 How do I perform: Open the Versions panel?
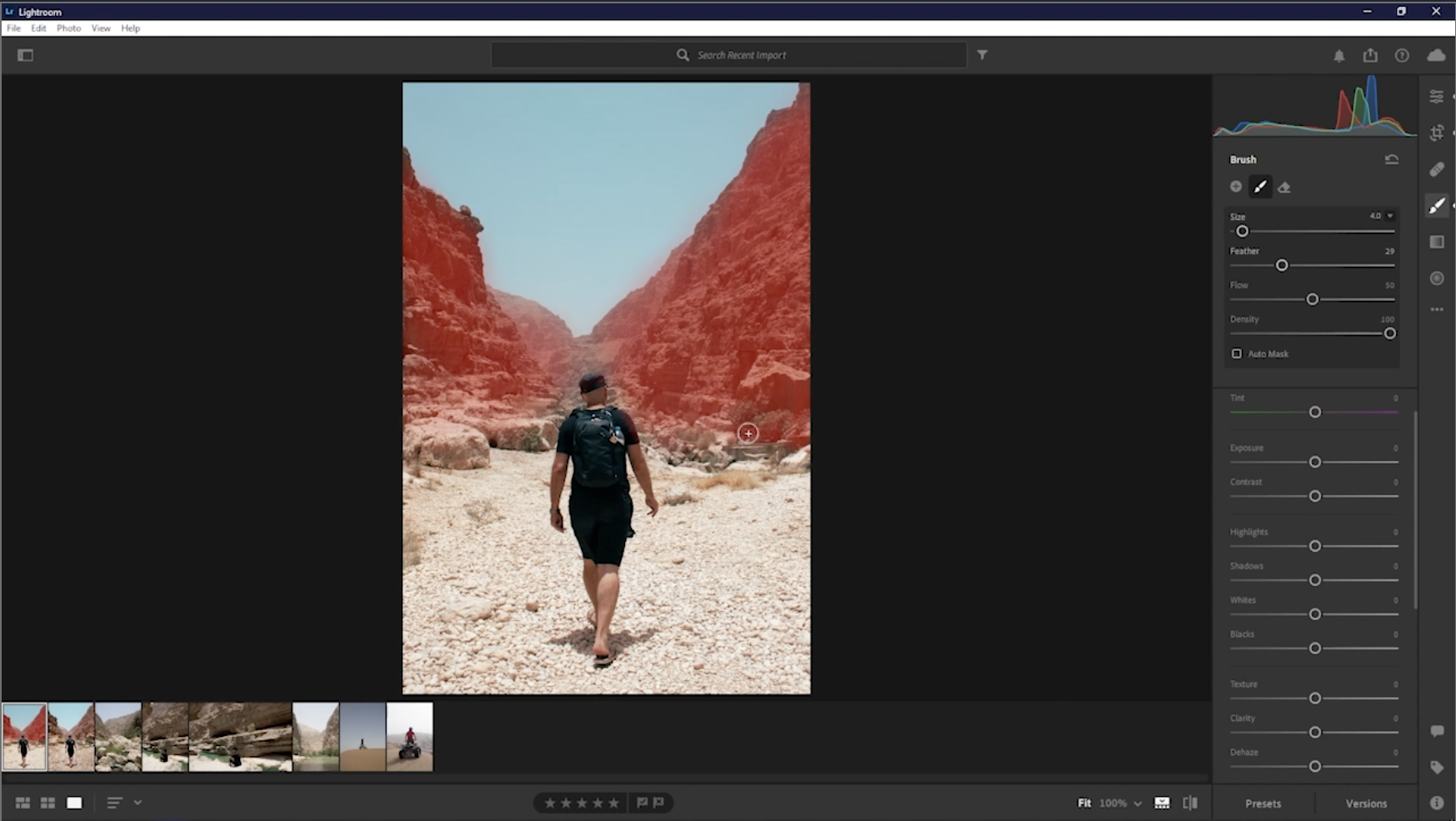(1366, 803)
